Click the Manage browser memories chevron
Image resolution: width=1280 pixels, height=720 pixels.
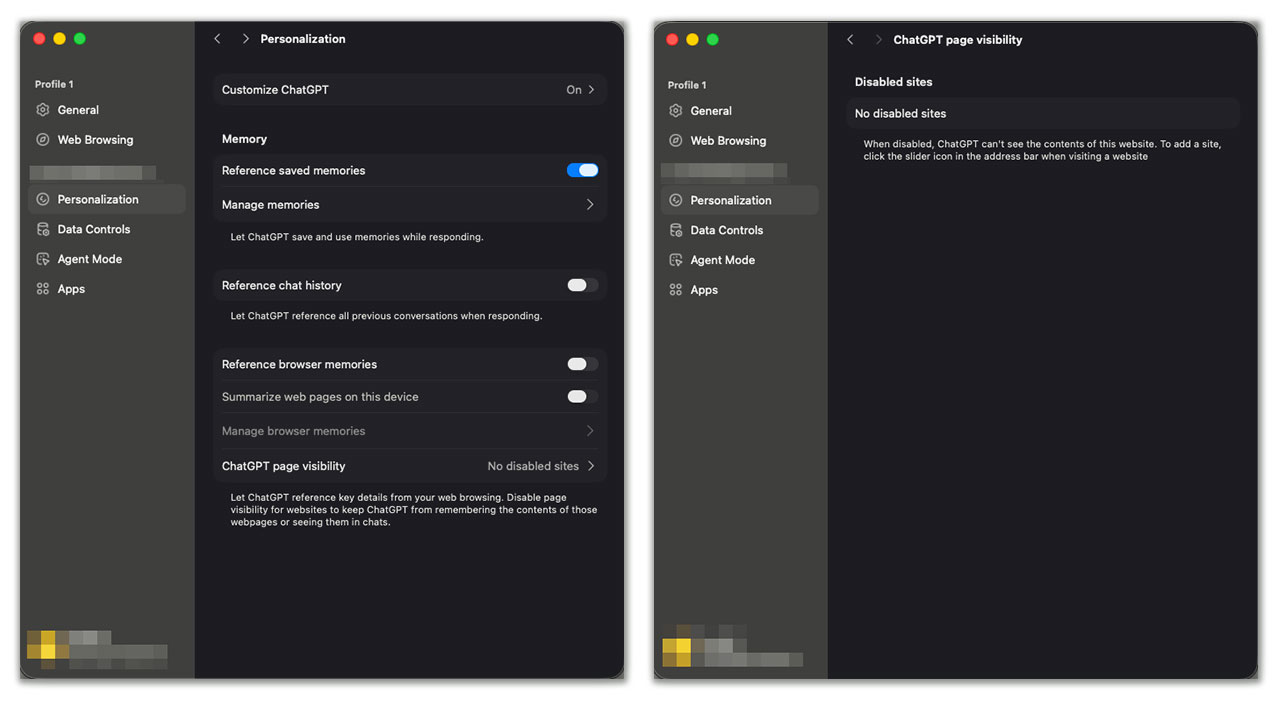(590, 431)
